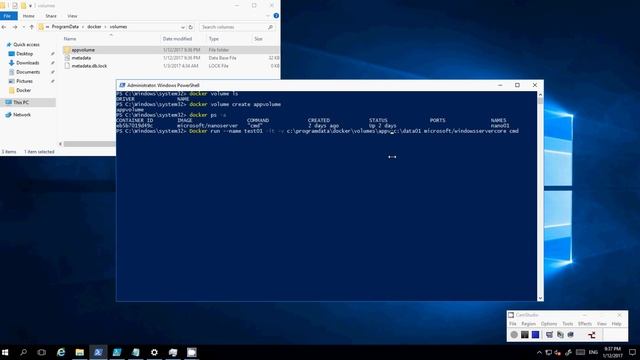Select the metadata database file
Image resolution: width=640 pixels, height=360 pixels.
click(x=81, y=58)
